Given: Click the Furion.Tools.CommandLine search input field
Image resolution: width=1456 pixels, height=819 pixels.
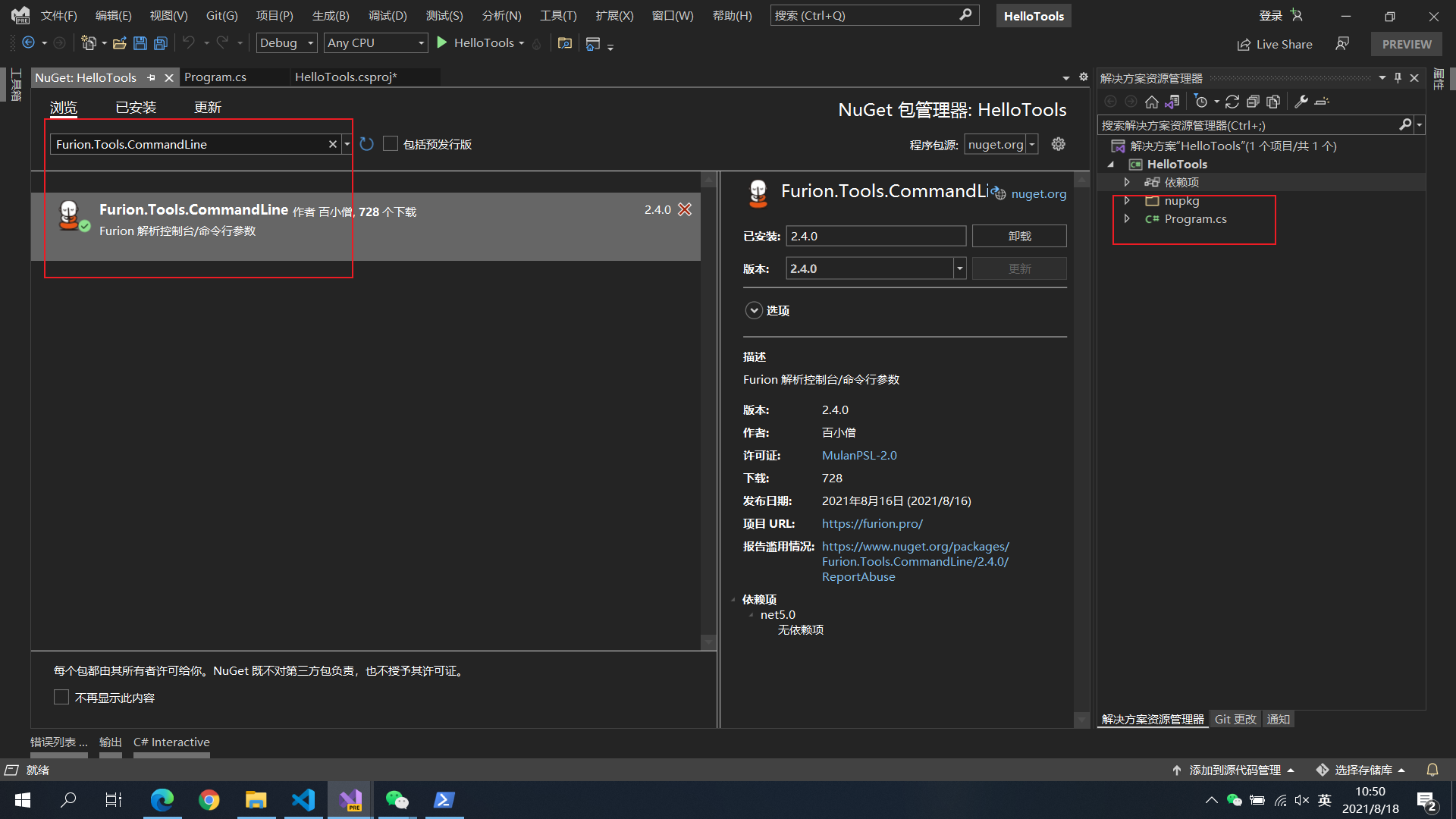Looking at the screenshot, I should [x=190, y=144].
